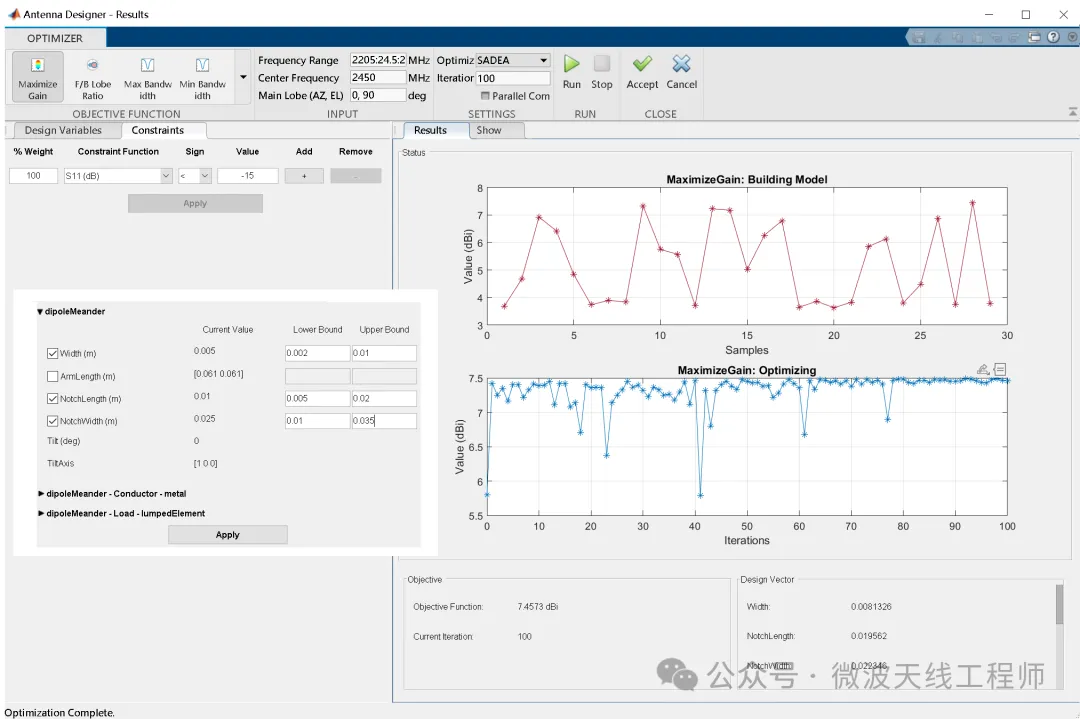Switch to the Design Variables tab
The image size is (1080, 719).
point(63,130)
